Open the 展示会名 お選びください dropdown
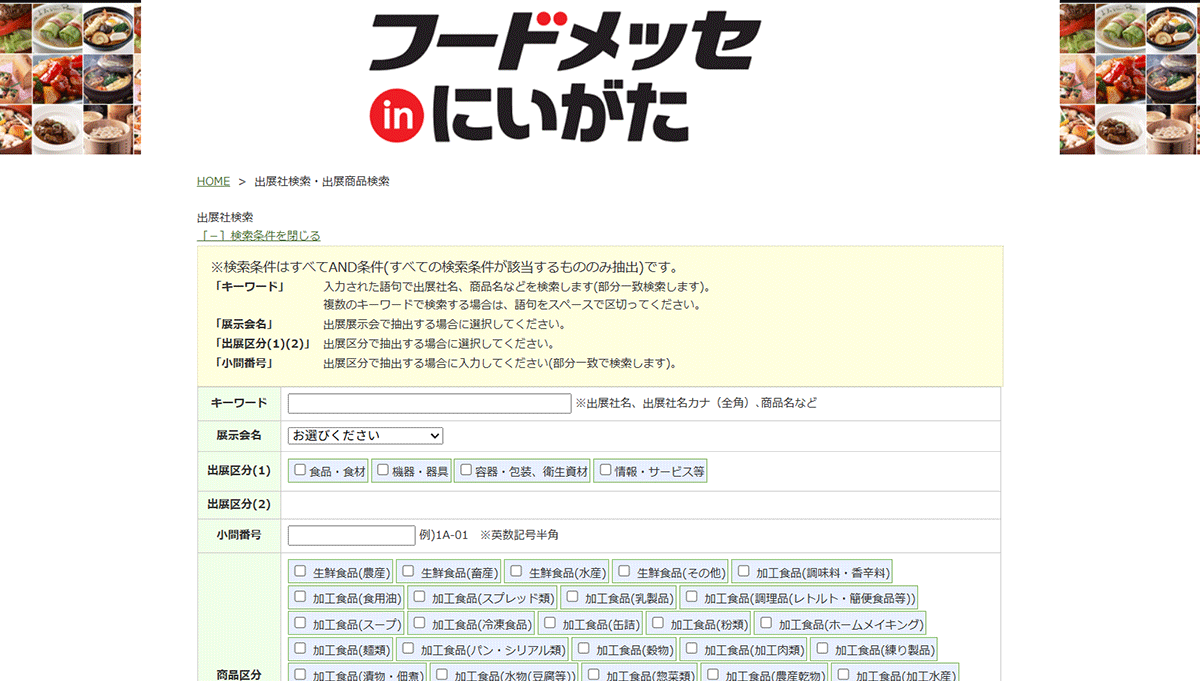Image resolution: width=1200 pixels, height=681 pixels. point(365,436)
